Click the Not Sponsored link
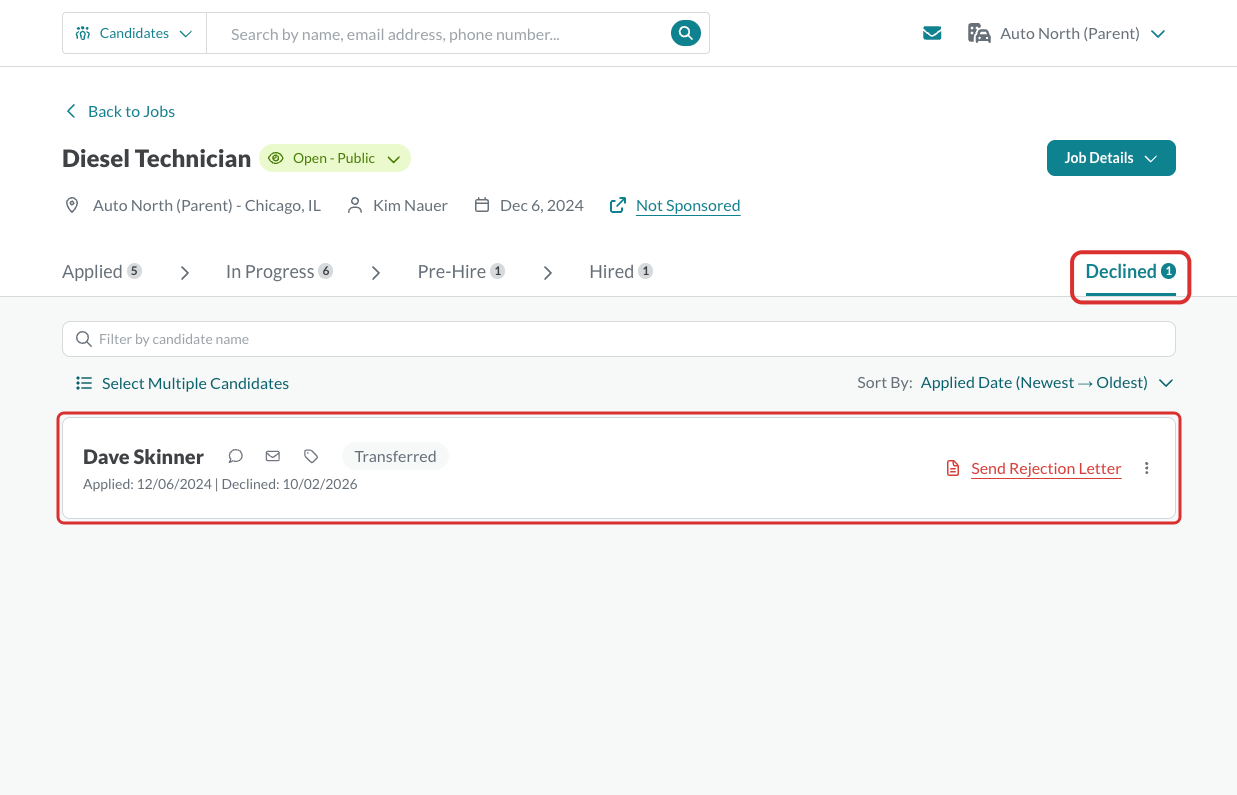This screenshot has width=1237, height=795. point(688,205)
